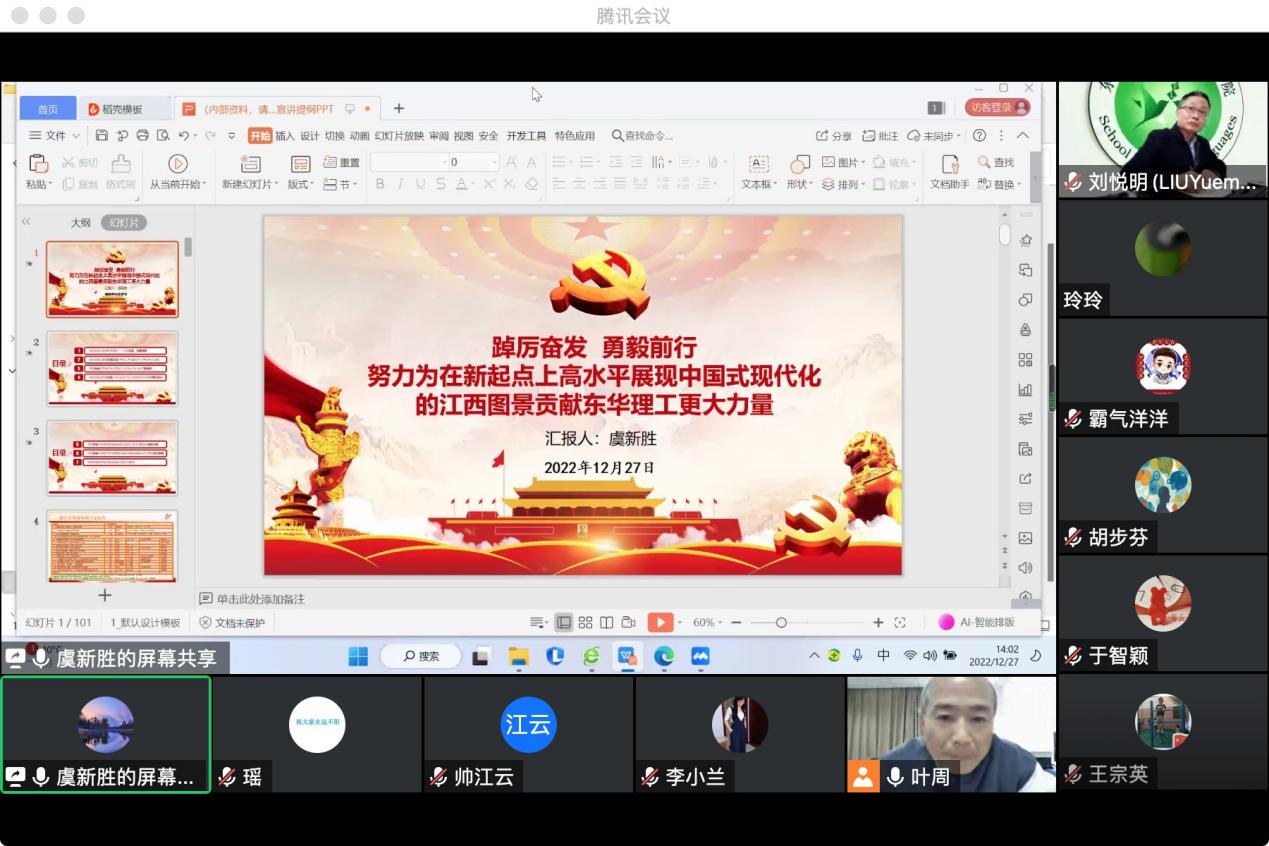Click the star icon in right sidebar
1269x846 pixels.
[1025, 240]
